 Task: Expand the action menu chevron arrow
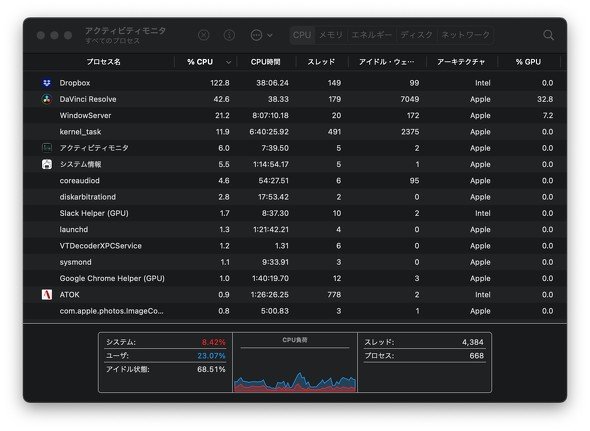[x=270, y=35]
